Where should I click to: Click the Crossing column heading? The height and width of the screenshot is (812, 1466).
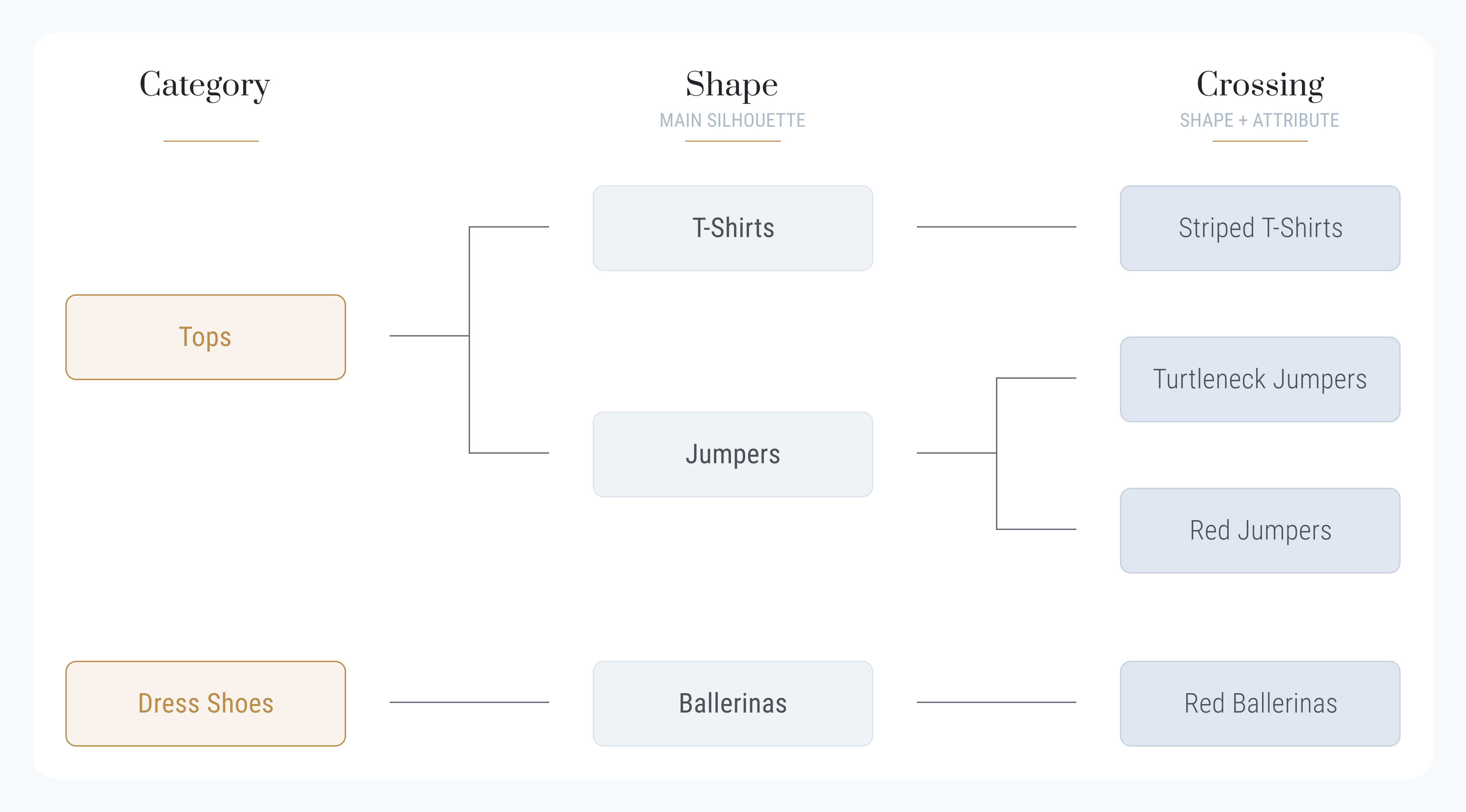click(1260, 85)
